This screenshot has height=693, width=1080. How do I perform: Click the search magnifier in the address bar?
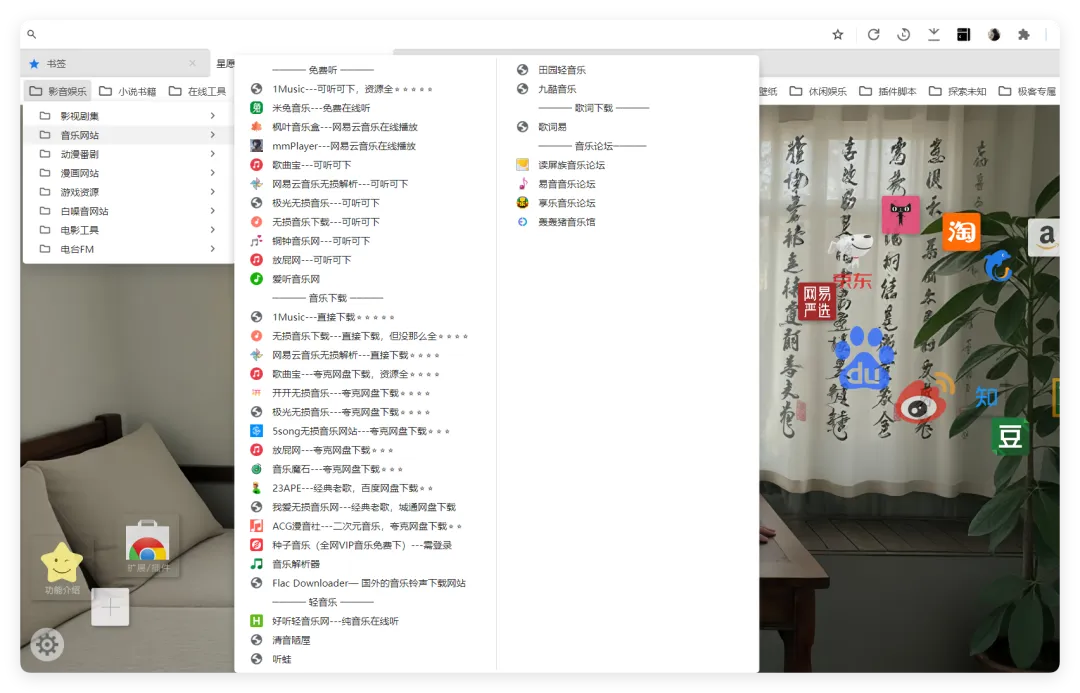tap(32, 34)
